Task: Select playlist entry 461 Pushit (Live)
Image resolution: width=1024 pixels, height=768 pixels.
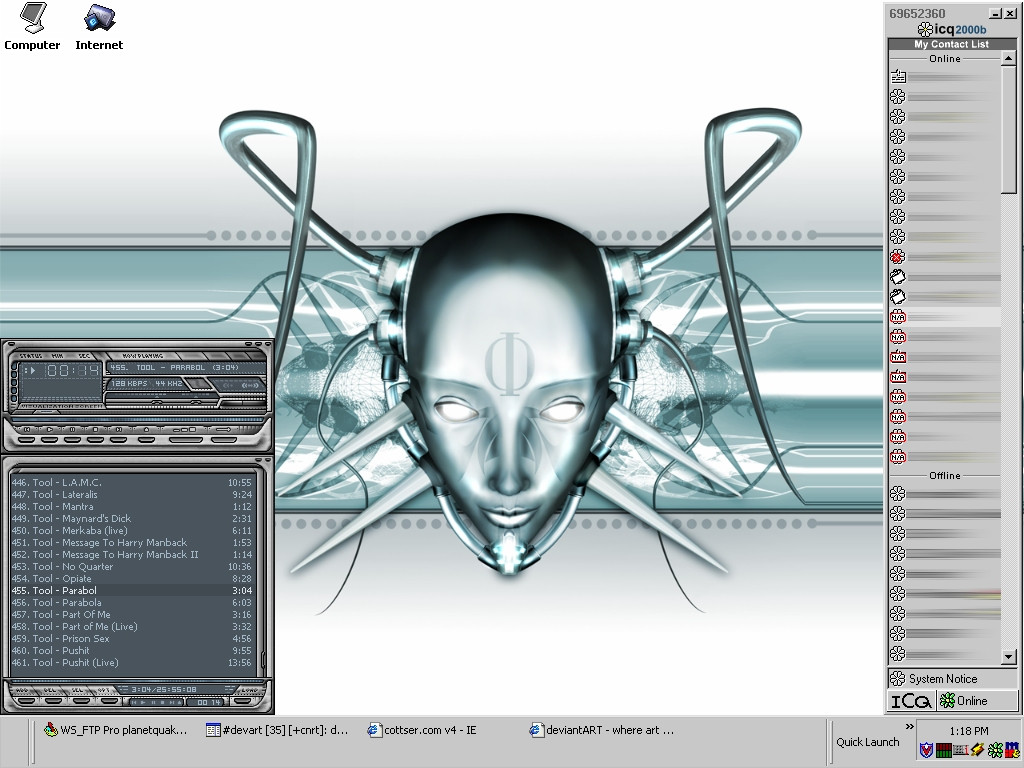Action: [x=131, y=662]
